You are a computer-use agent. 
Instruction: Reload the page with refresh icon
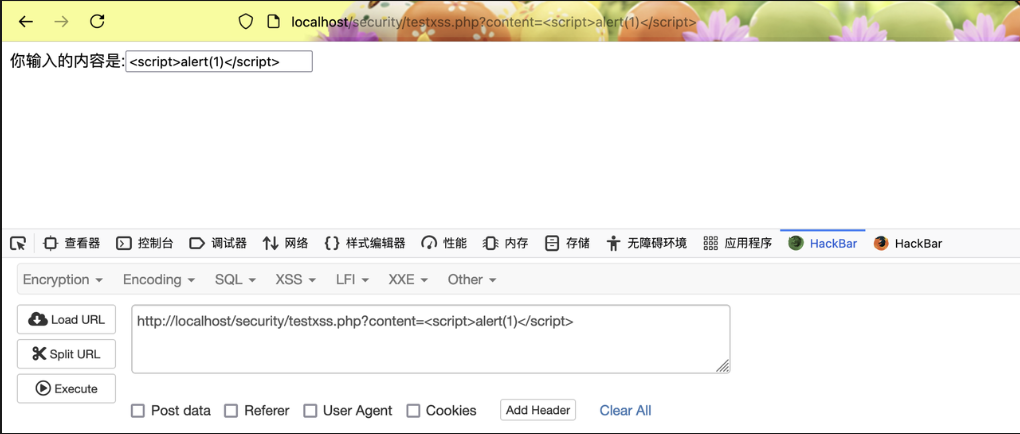click(97, 21)
